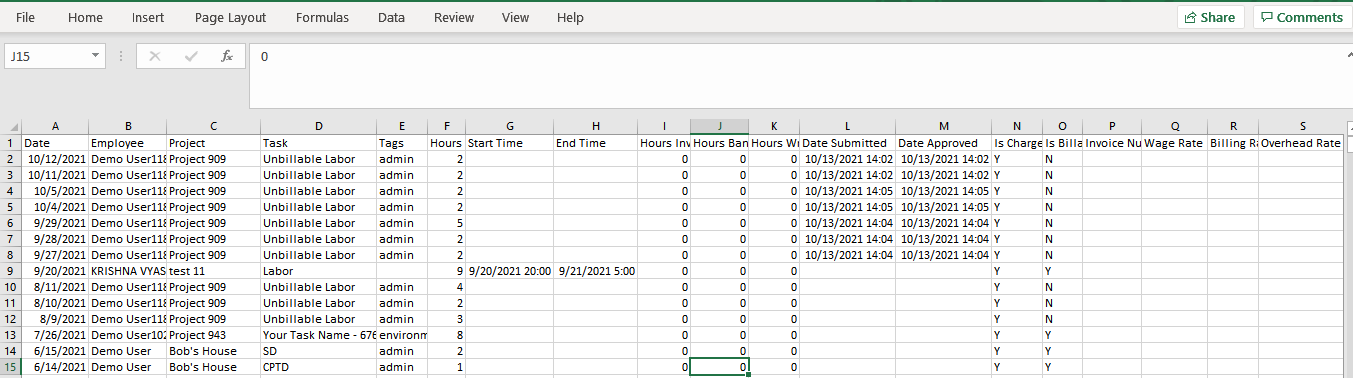Screen dimensions: 1353x378
Task: Select the 'Labor' task cell in row 9
Action: pos(318,271)
